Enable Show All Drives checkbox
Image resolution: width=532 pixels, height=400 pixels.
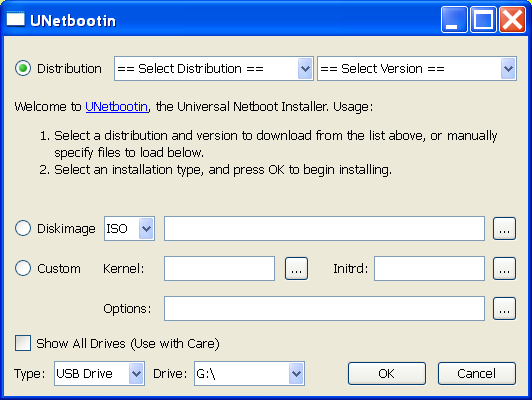pos(23,343)
